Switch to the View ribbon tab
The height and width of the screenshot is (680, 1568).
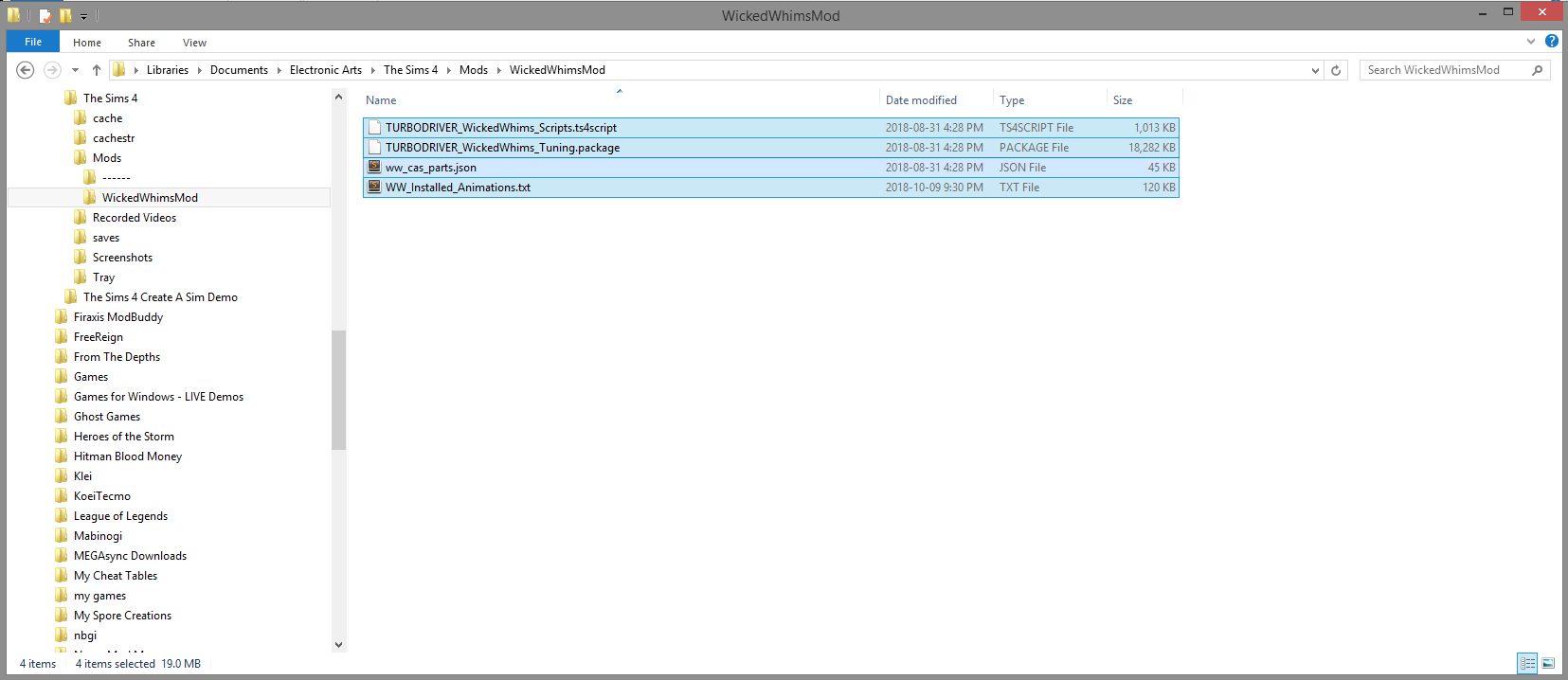[194, 43]
